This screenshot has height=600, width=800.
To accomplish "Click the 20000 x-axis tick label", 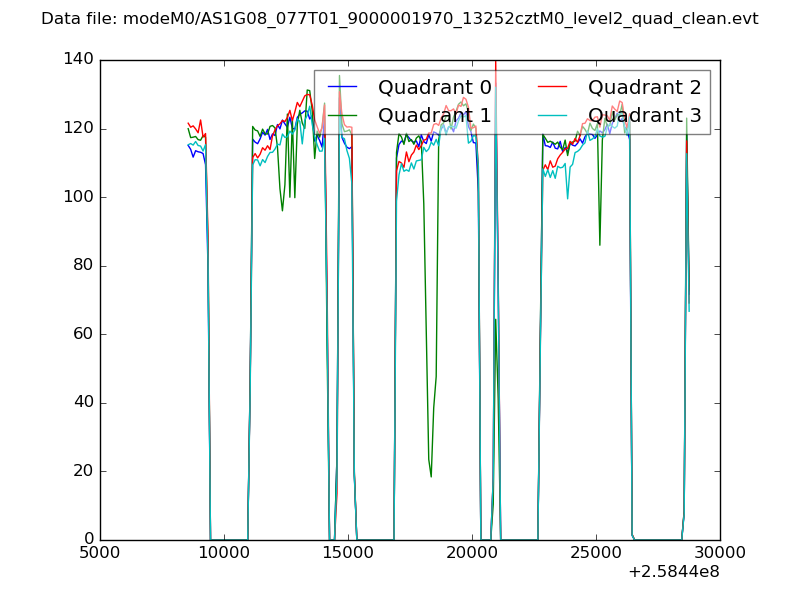I will (x=472, y=552).
